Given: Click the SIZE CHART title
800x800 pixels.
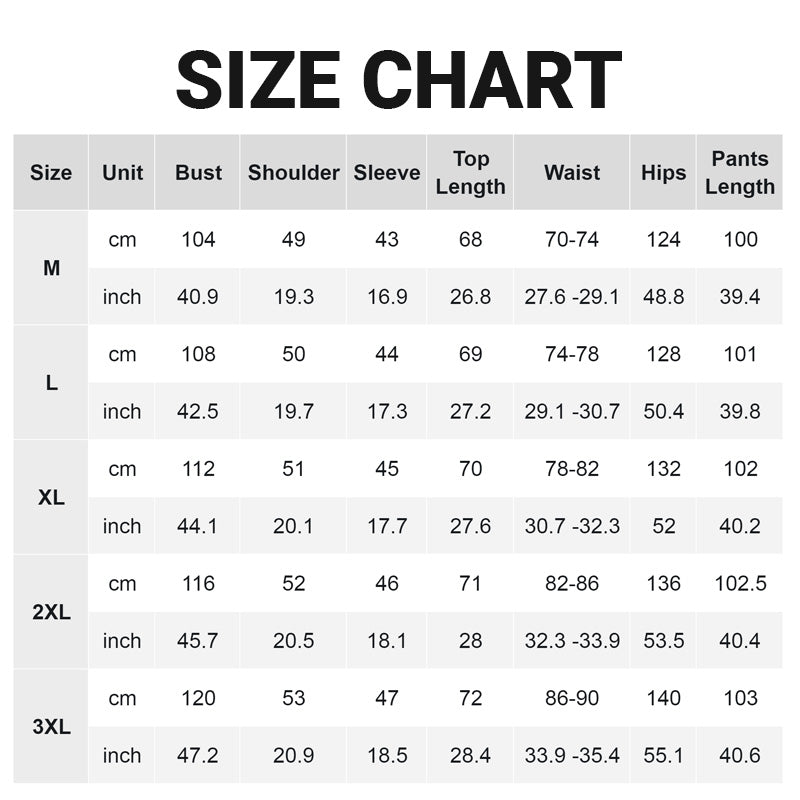Looking at the screenshot, I should pos(399,80).
